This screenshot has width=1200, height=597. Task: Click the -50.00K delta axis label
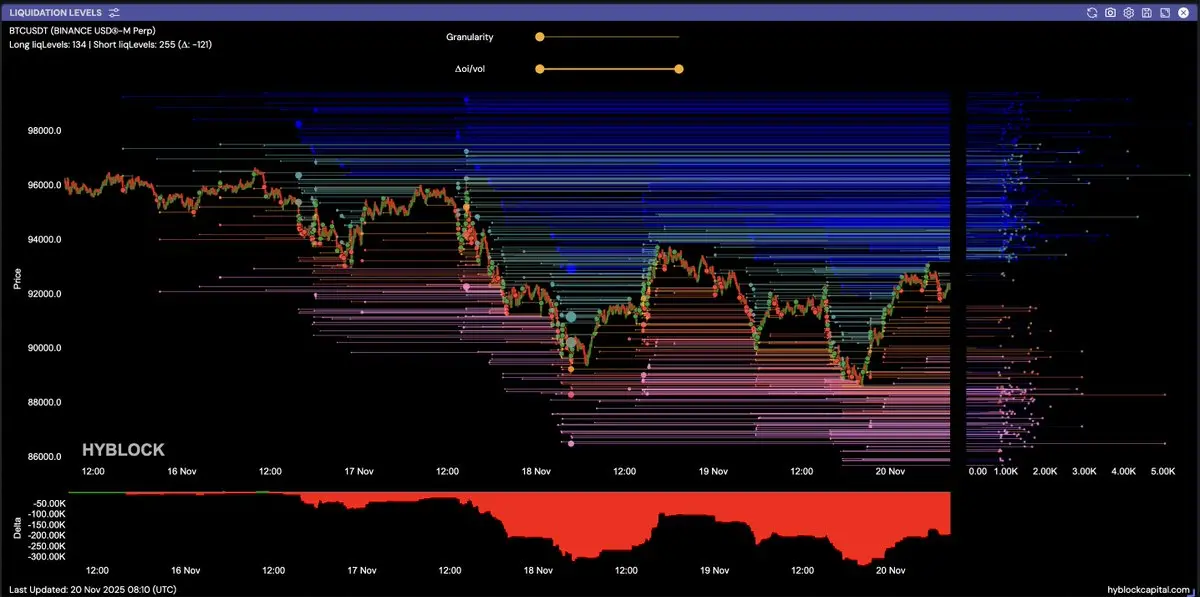[49, 502]
